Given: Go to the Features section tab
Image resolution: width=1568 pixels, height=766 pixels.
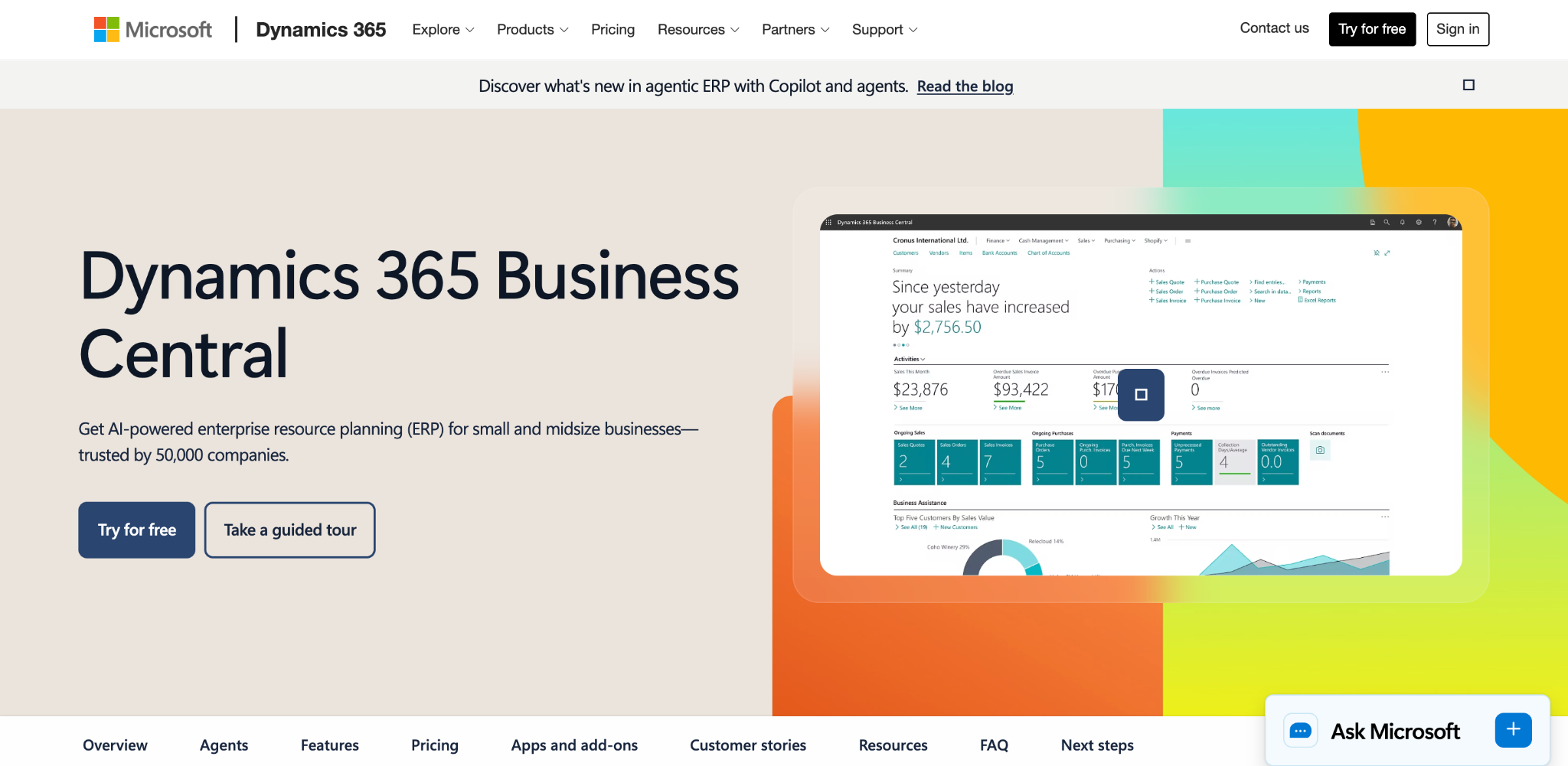Looking at the screenshot, I should 329,745.
